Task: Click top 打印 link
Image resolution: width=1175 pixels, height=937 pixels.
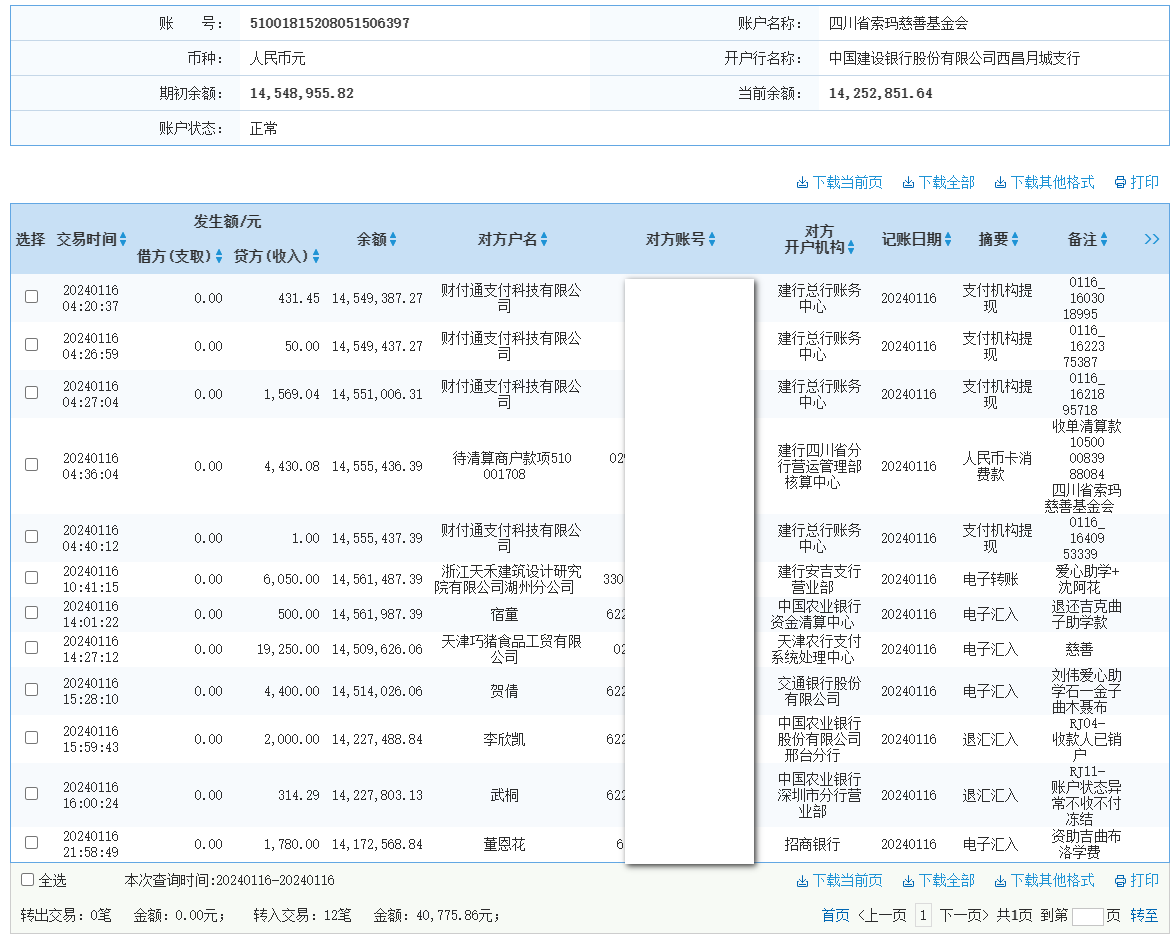Action: (1137, 182)
